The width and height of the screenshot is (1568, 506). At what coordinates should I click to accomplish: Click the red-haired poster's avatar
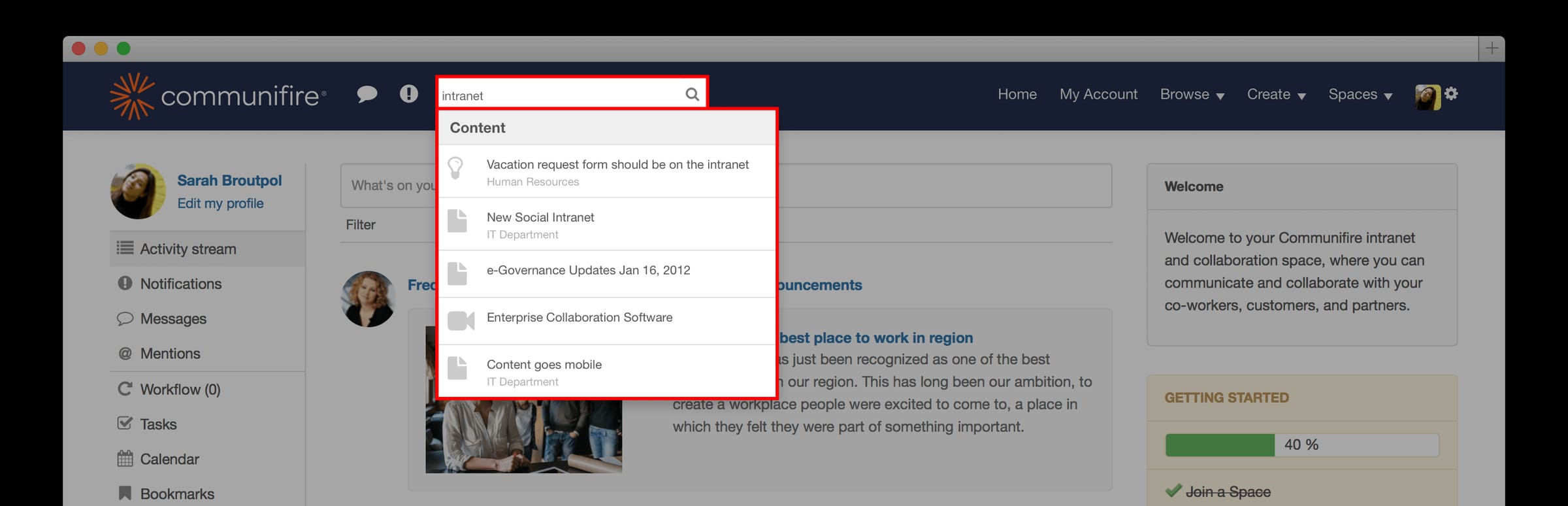pyautogui.click(x=368, y=299)
